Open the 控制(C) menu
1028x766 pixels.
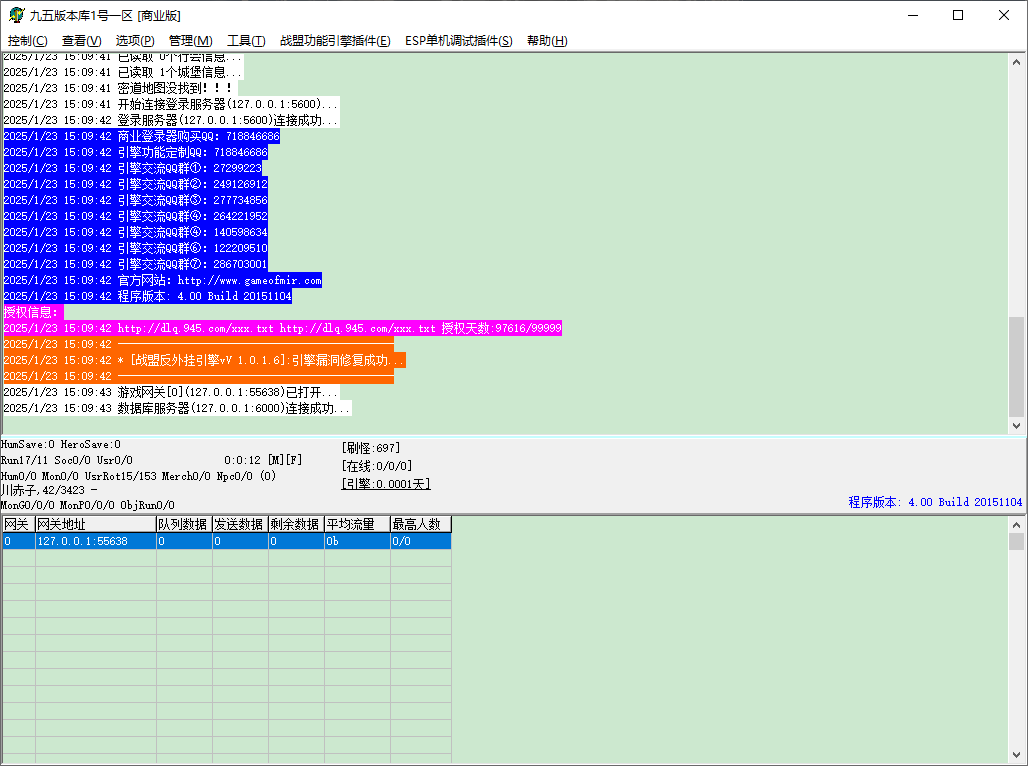click(28, 41)
